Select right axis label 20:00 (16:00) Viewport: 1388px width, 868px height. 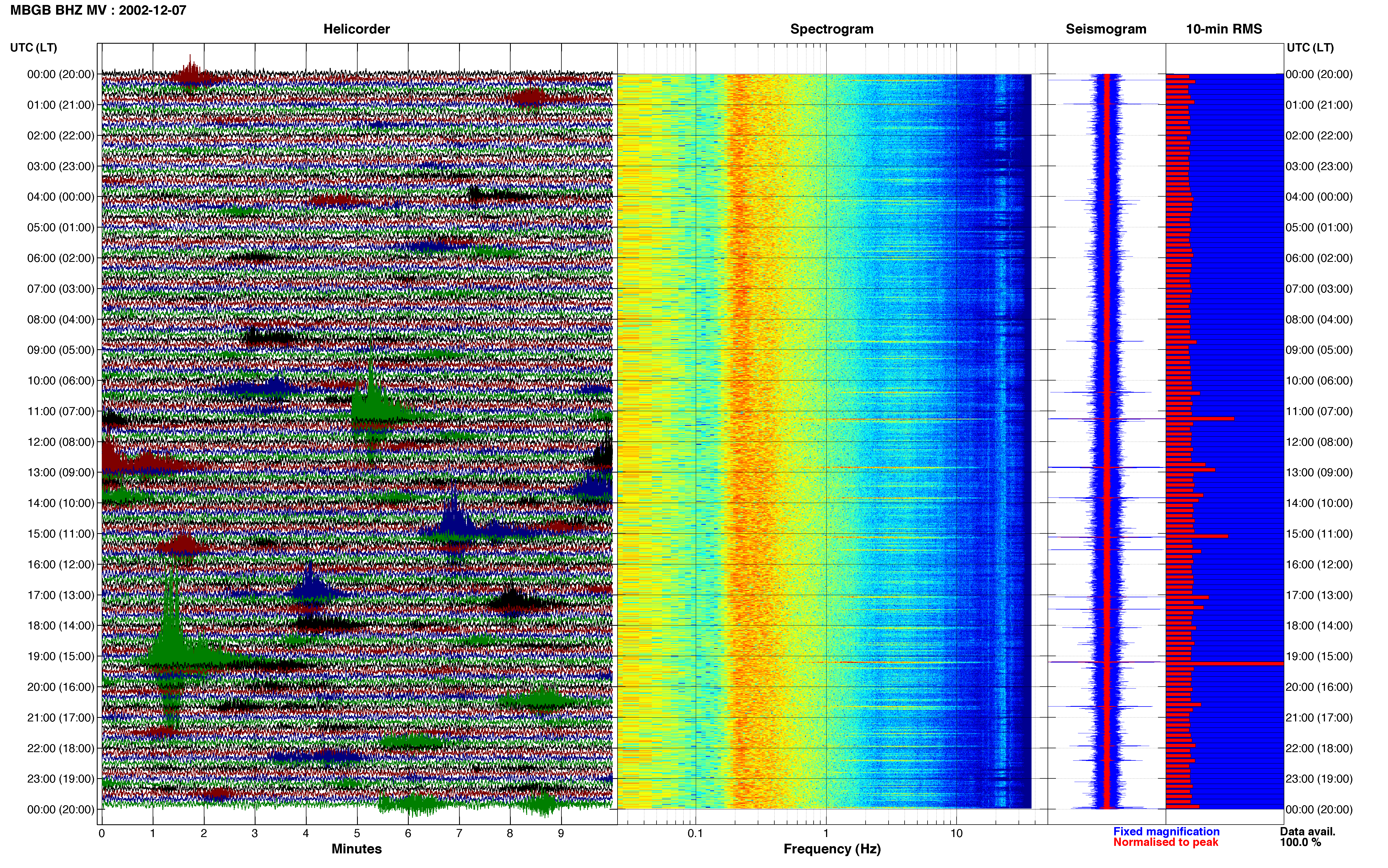1319,687
